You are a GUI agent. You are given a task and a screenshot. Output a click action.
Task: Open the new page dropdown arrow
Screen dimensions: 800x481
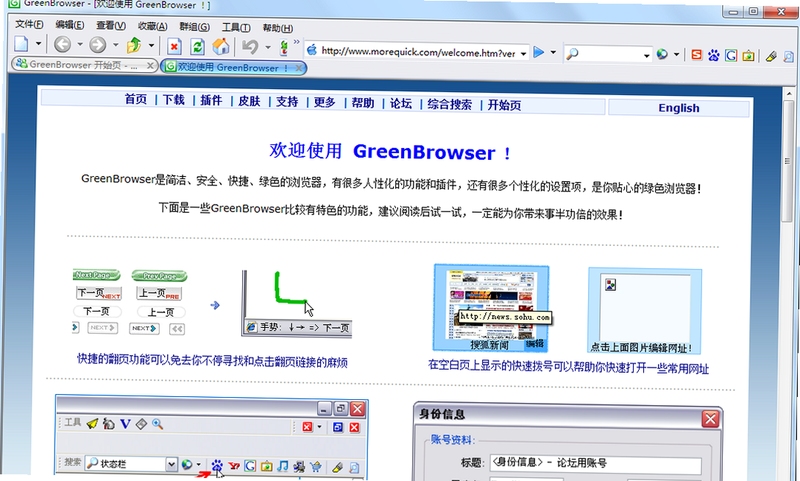pyautogui.click(x=38, y=44)
